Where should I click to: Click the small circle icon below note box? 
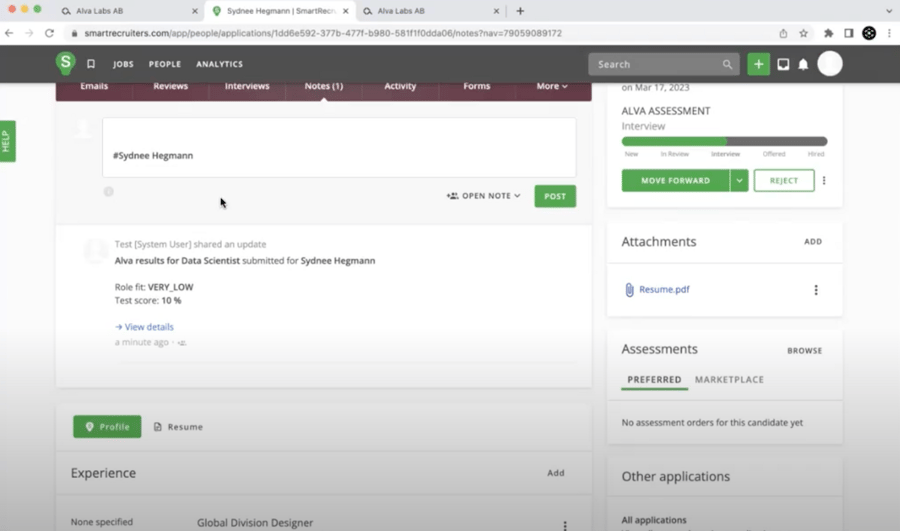click(108, 192)
